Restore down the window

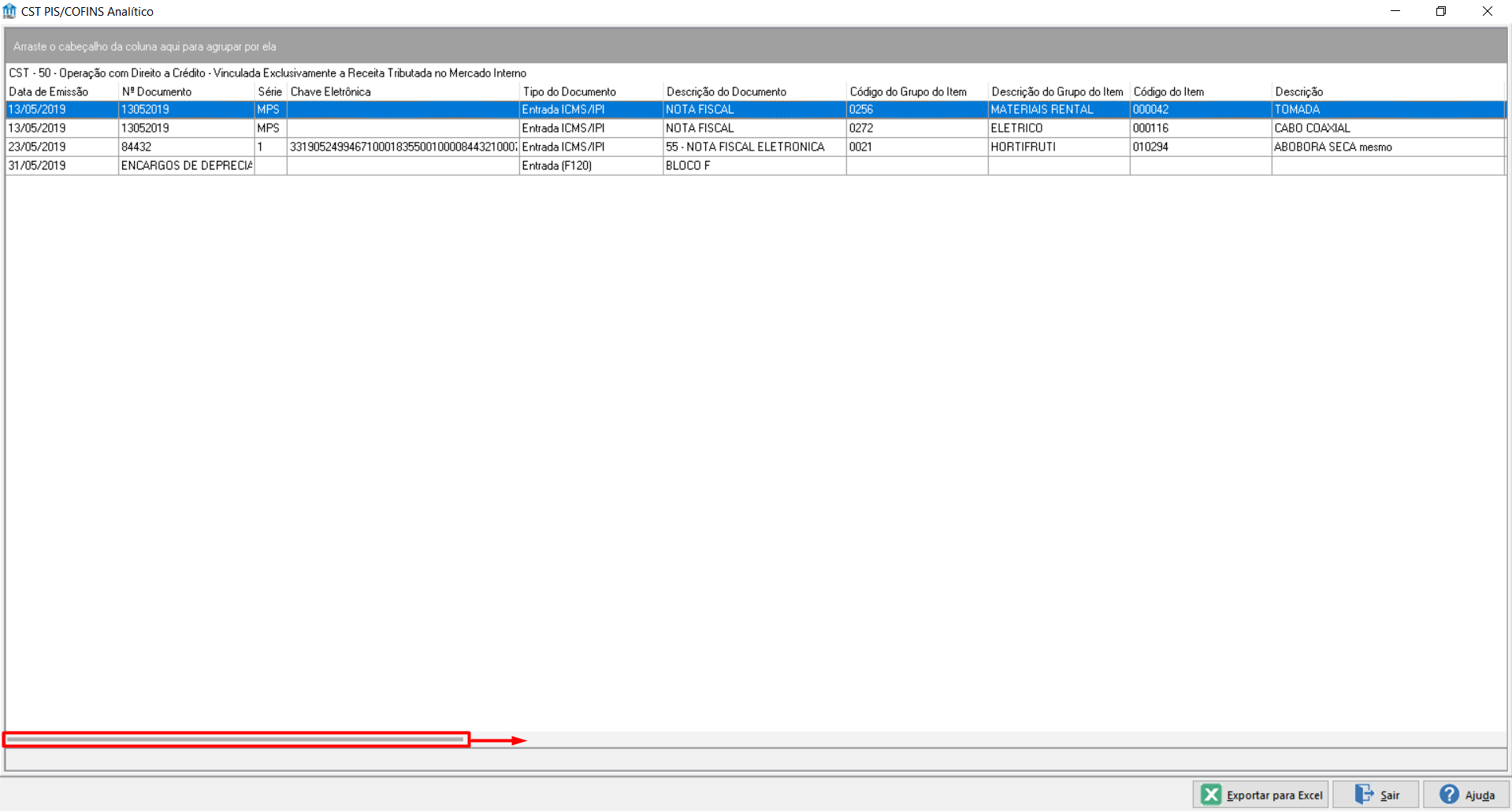point(1441,11)
